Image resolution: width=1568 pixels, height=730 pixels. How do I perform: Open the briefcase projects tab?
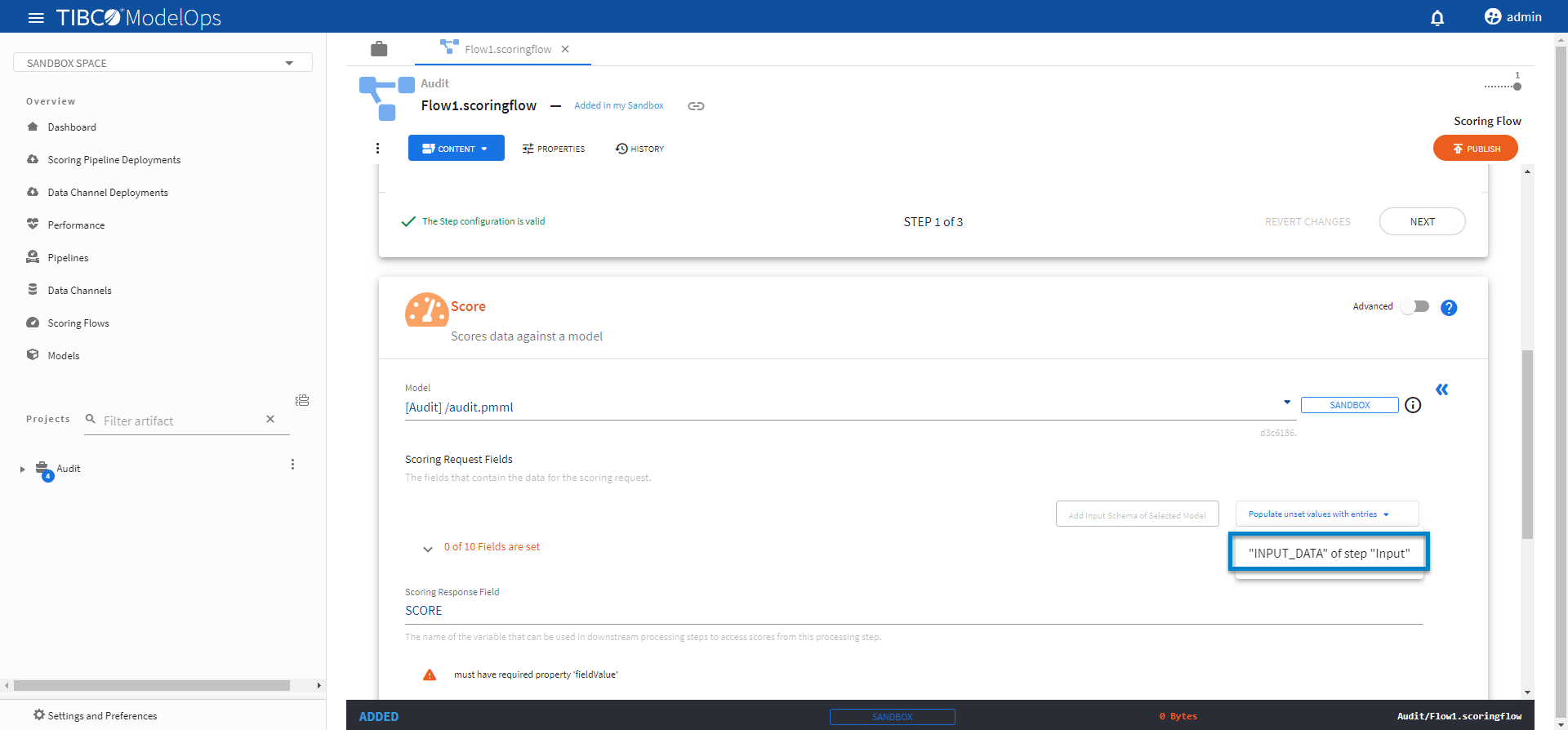(x=379, y=49)
